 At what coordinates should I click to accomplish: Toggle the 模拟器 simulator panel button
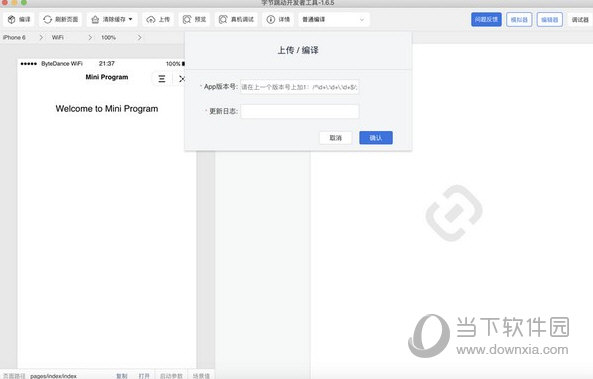tap(519, 19)
